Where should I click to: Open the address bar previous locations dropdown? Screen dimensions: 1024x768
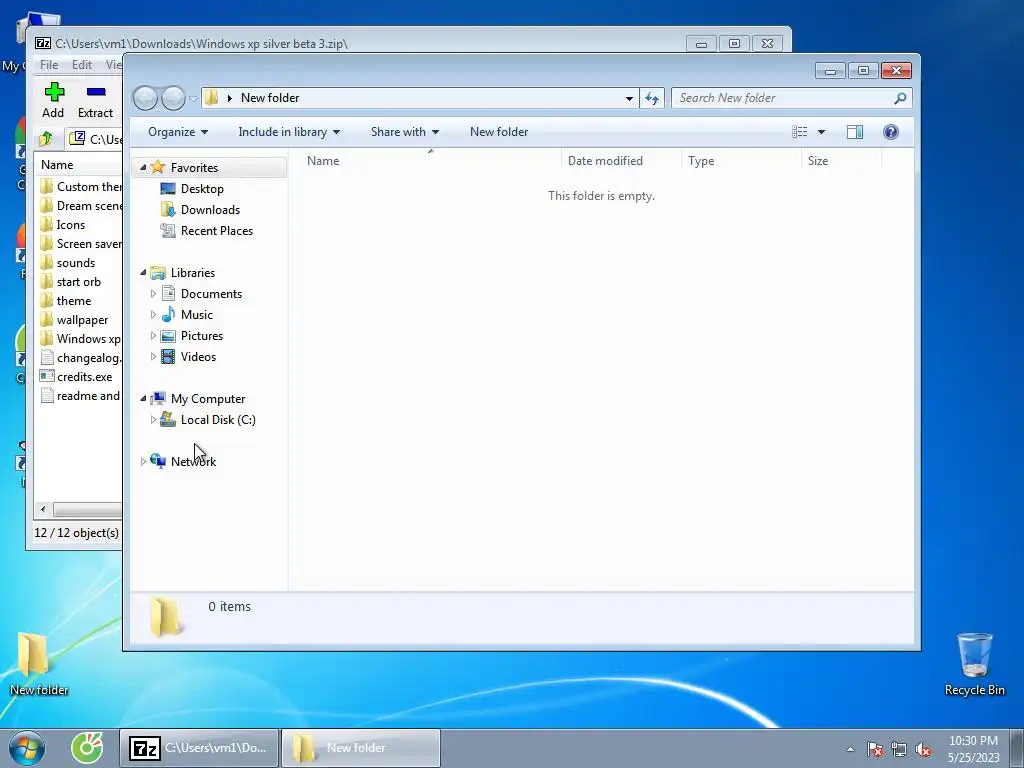coord(629,98)
